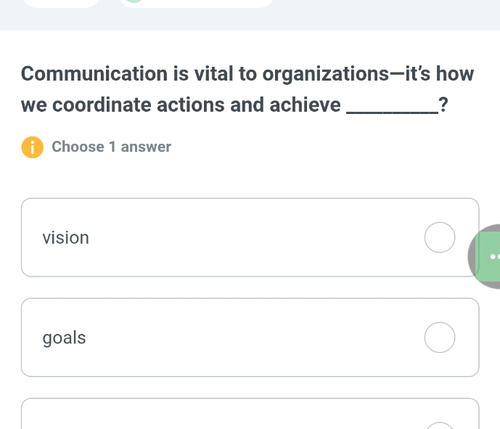Click the top-left white pill button
Screen dimensions: 500x429
pyautogui.click(x=61, y=2)
